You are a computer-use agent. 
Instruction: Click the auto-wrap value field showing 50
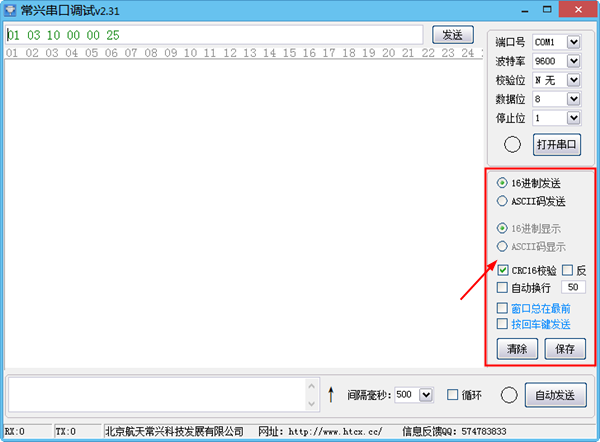[573, 287]
